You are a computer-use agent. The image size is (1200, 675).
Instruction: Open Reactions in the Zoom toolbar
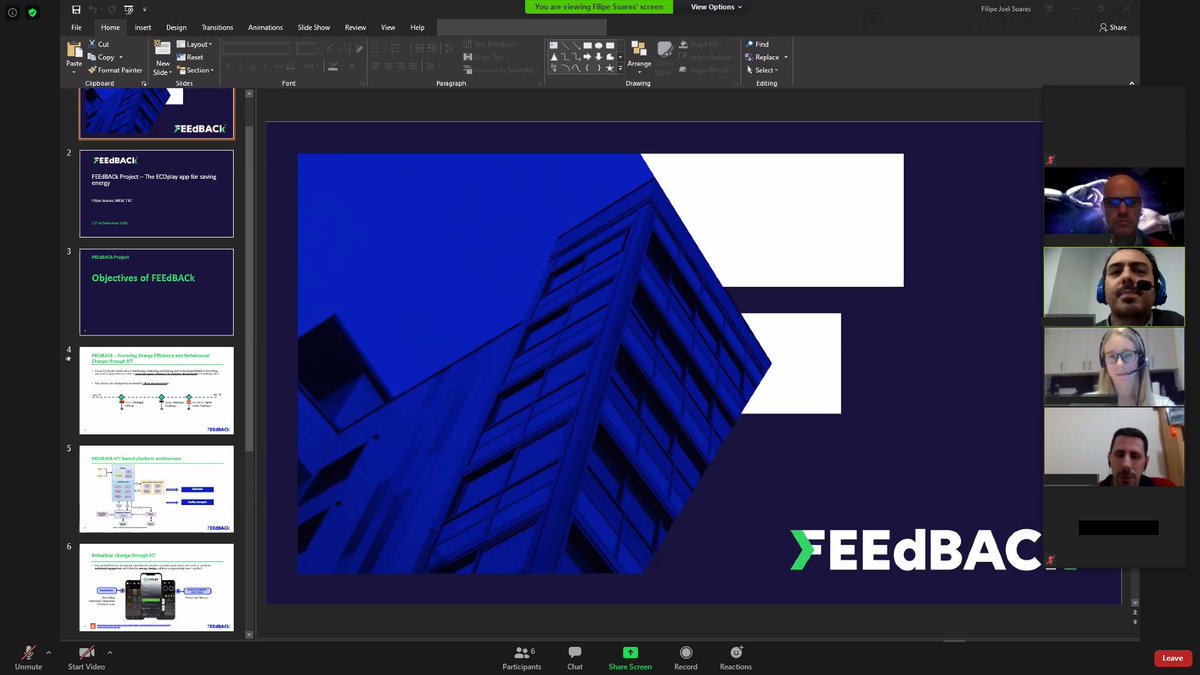click(735, 657)
